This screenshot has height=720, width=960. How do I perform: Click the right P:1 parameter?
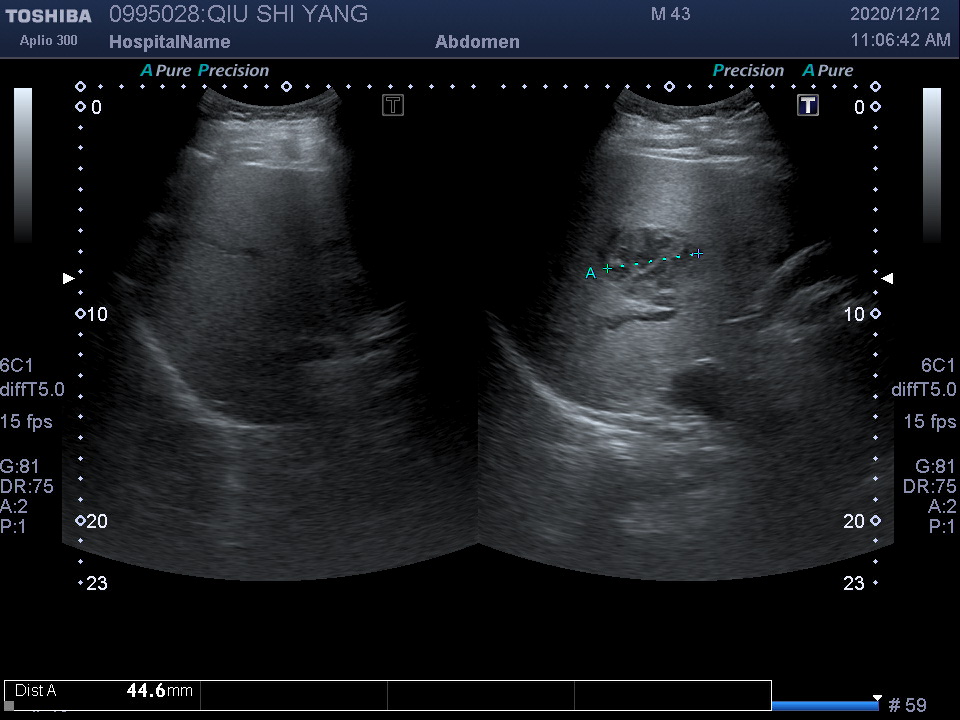(x=942, y=526)
